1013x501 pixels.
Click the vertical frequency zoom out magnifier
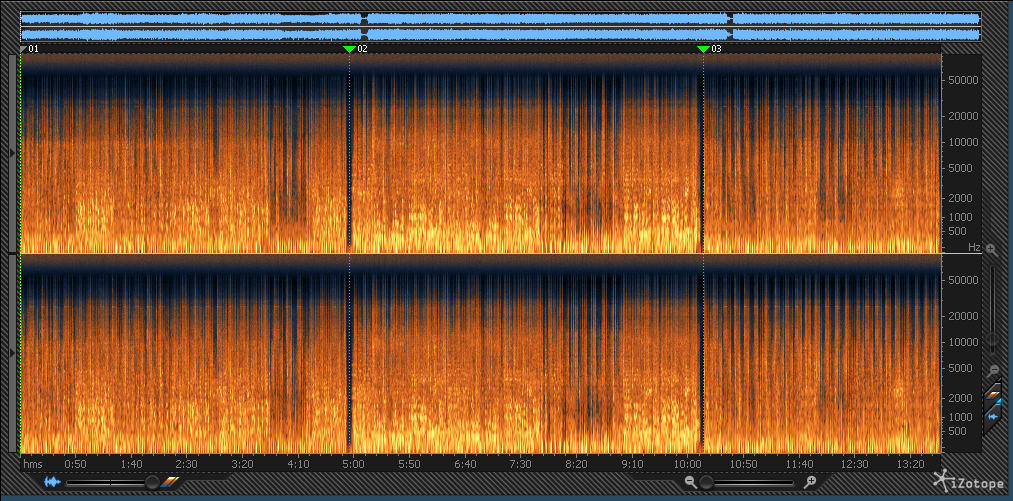[x=991, y=370]
